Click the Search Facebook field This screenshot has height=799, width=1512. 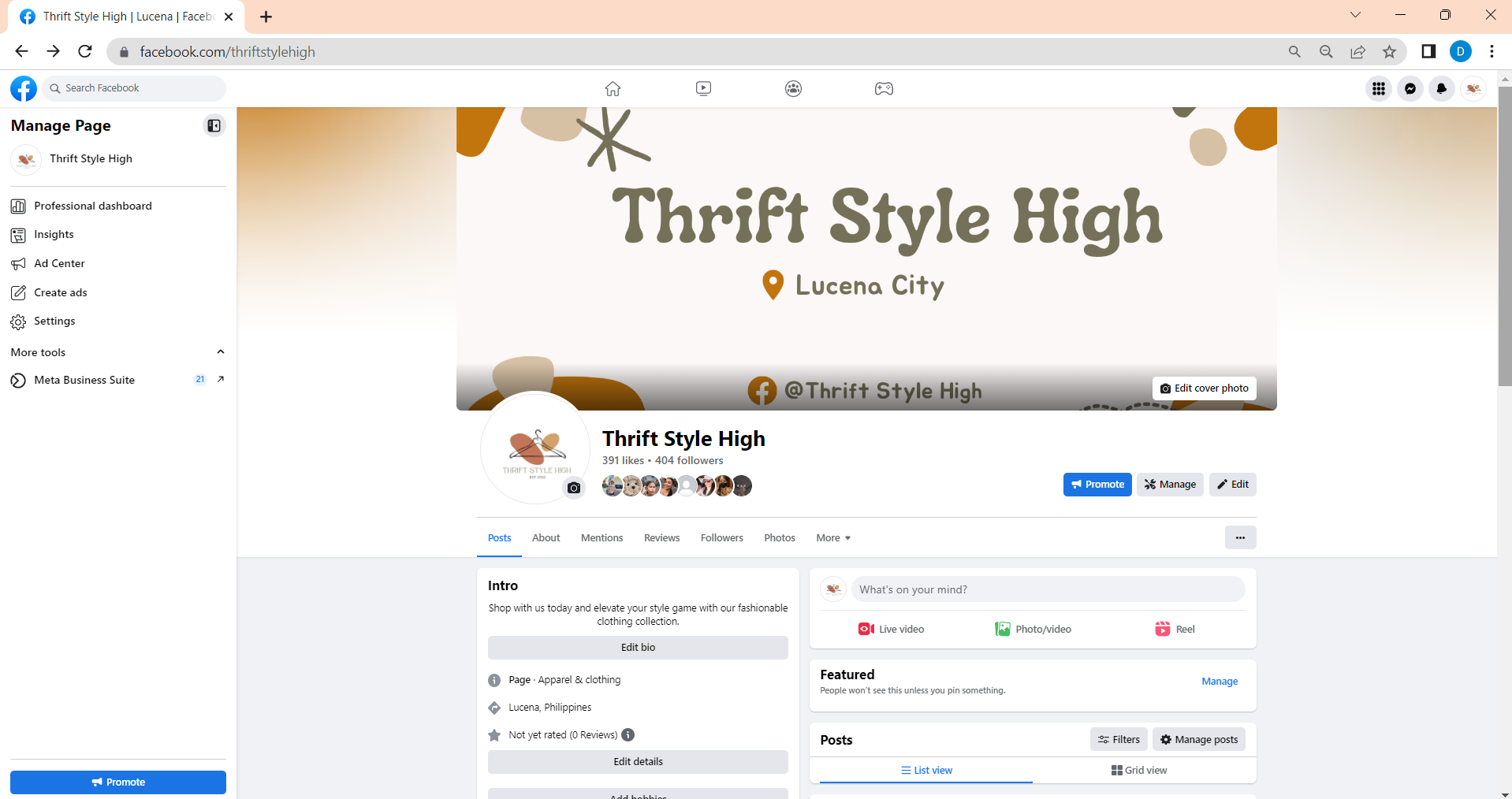pyautogui.click(x=134, y=88)
